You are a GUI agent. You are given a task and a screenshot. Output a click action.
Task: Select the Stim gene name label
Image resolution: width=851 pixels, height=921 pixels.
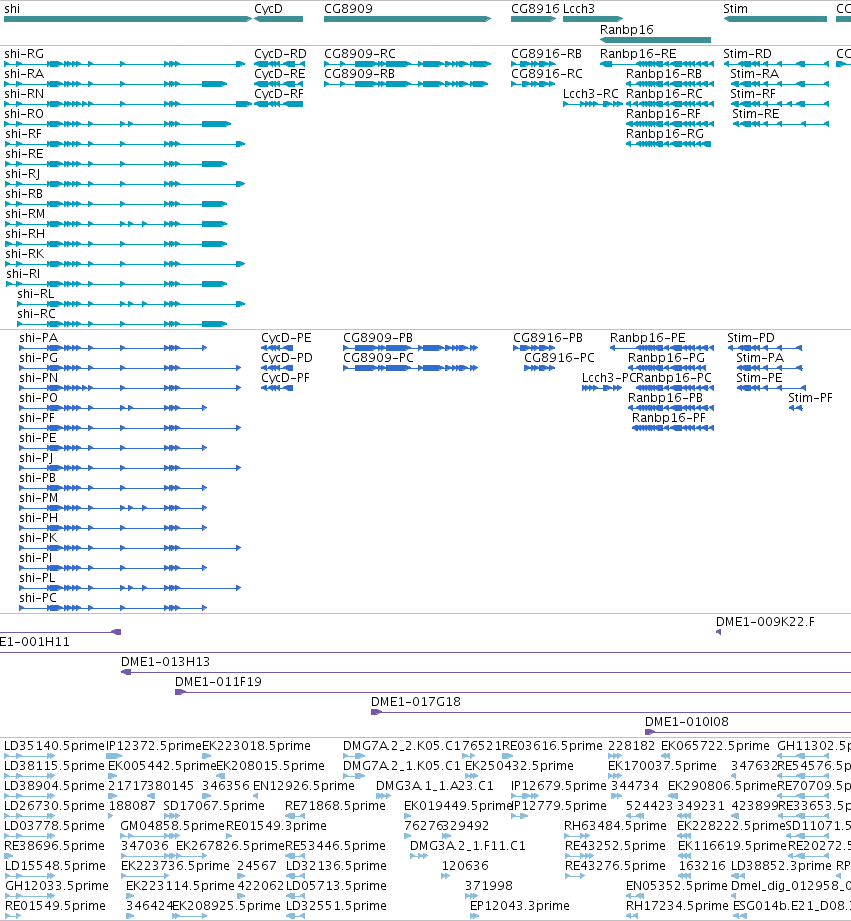pos(735,9)
